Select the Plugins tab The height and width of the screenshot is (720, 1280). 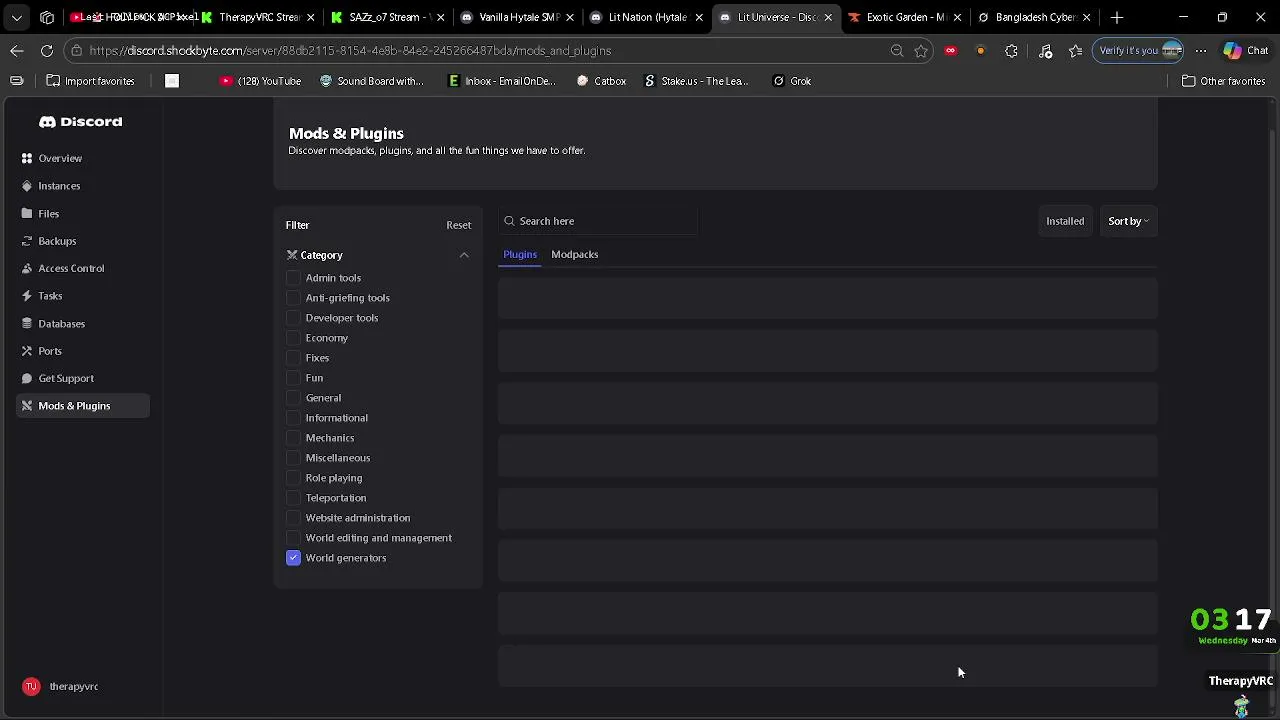tap(520, 254)
